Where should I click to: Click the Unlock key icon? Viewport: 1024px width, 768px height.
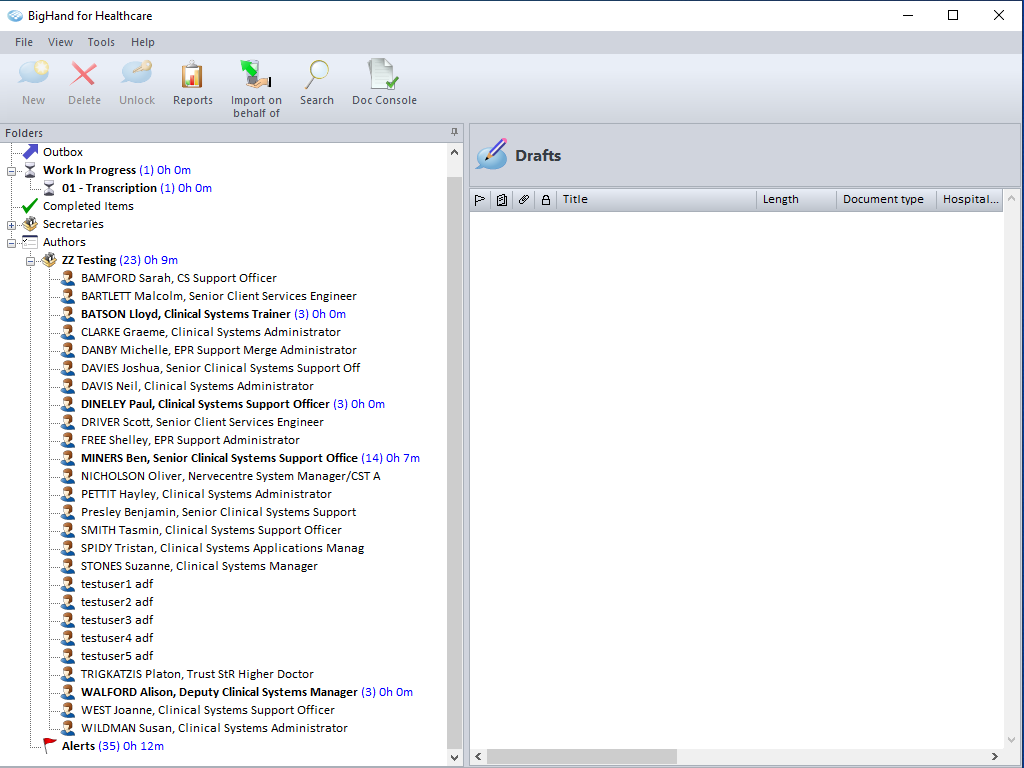[x=136, y=74]
